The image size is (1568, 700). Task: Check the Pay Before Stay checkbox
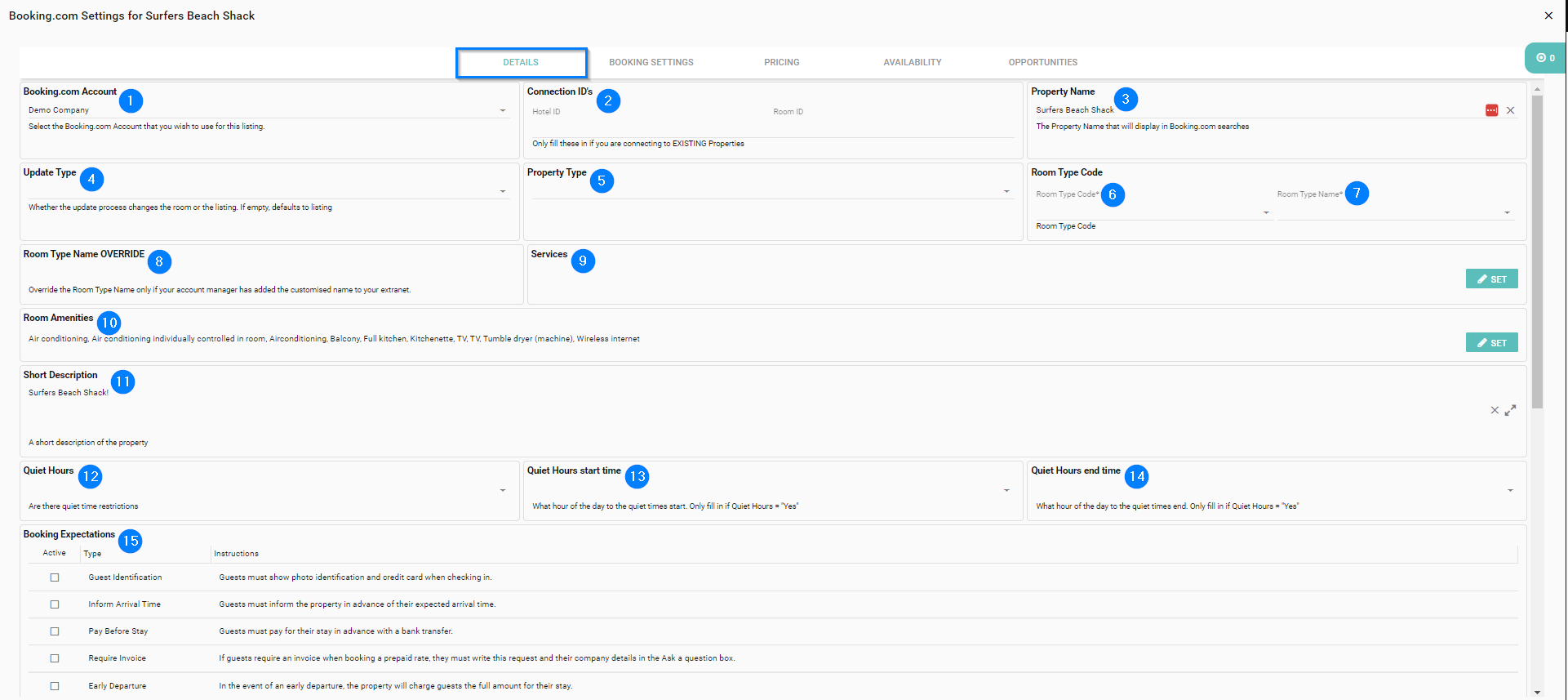(55, 631)
